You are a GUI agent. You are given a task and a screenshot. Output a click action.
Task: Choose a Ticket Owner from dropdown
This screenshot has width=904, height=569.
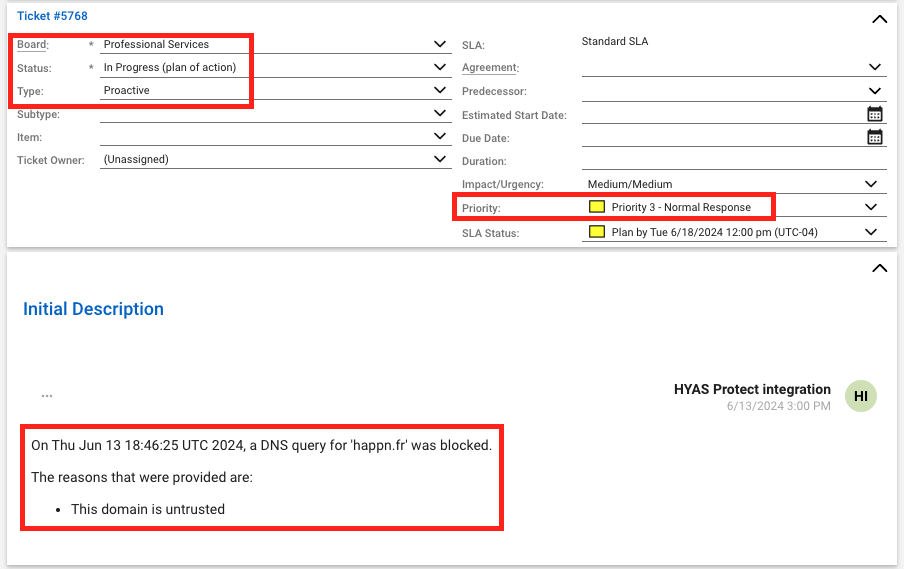[x=440, y=159]
